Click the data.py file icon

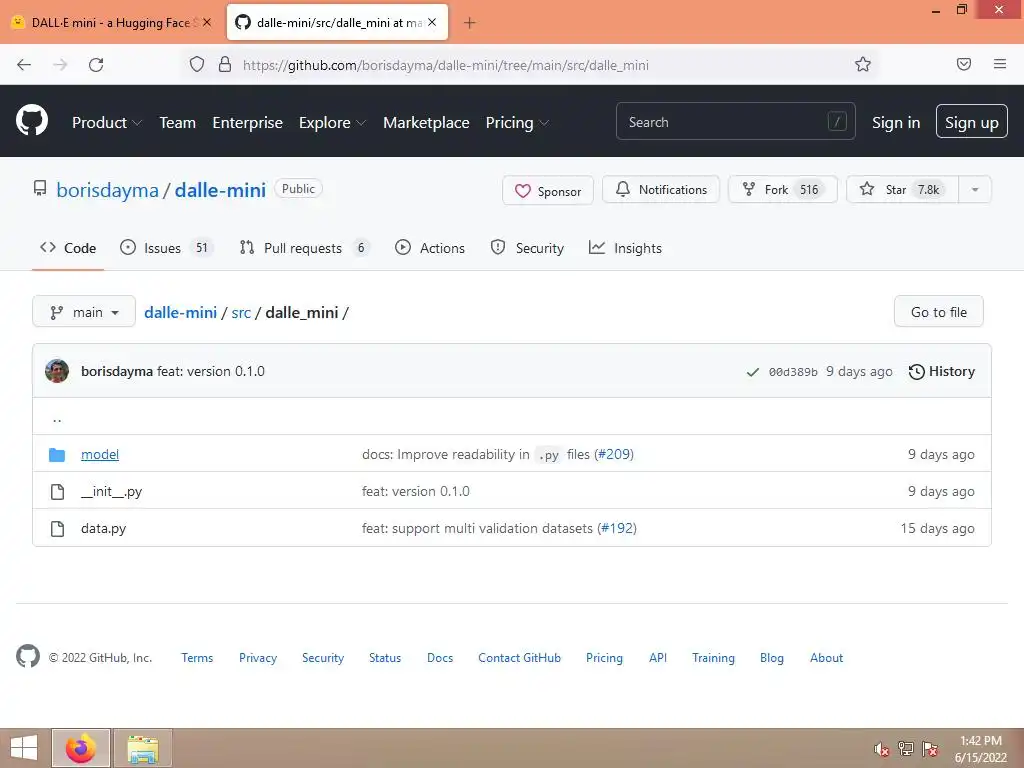tap(57, 528)
